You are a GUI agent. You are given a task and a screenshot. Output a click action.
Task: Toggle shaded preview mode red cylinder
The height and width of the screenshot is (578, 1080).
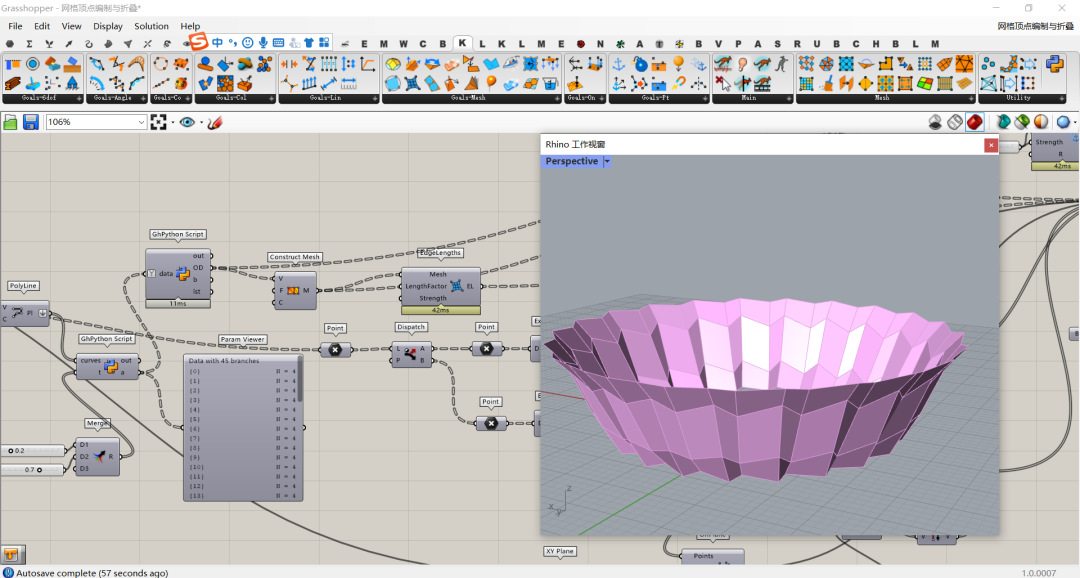click(974, 122)
